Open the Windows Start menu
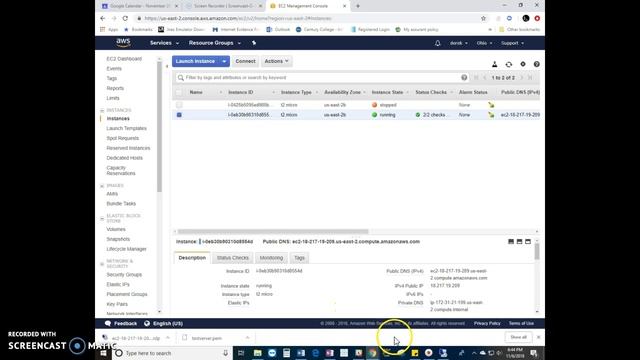640x360 pixels. [x=103, y=353]
